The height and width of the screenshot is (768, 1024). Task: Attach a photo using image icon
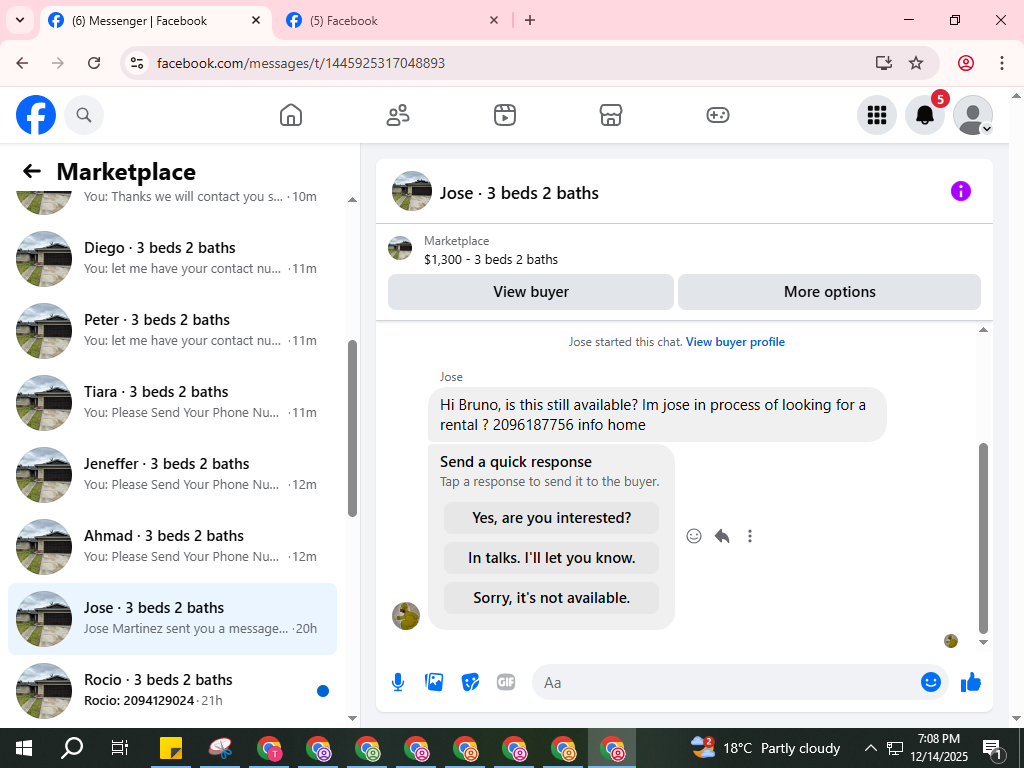(434, 682)
